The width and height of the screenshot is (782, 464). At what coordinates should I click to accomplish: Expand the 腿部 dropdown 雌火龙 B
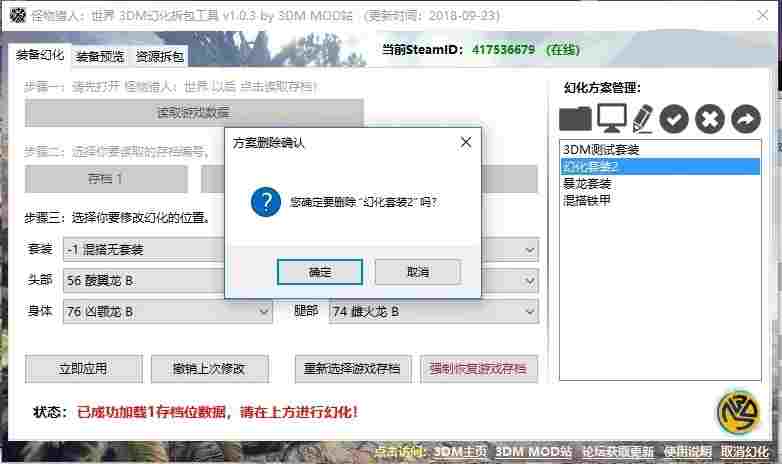click(x=433, y=312)
